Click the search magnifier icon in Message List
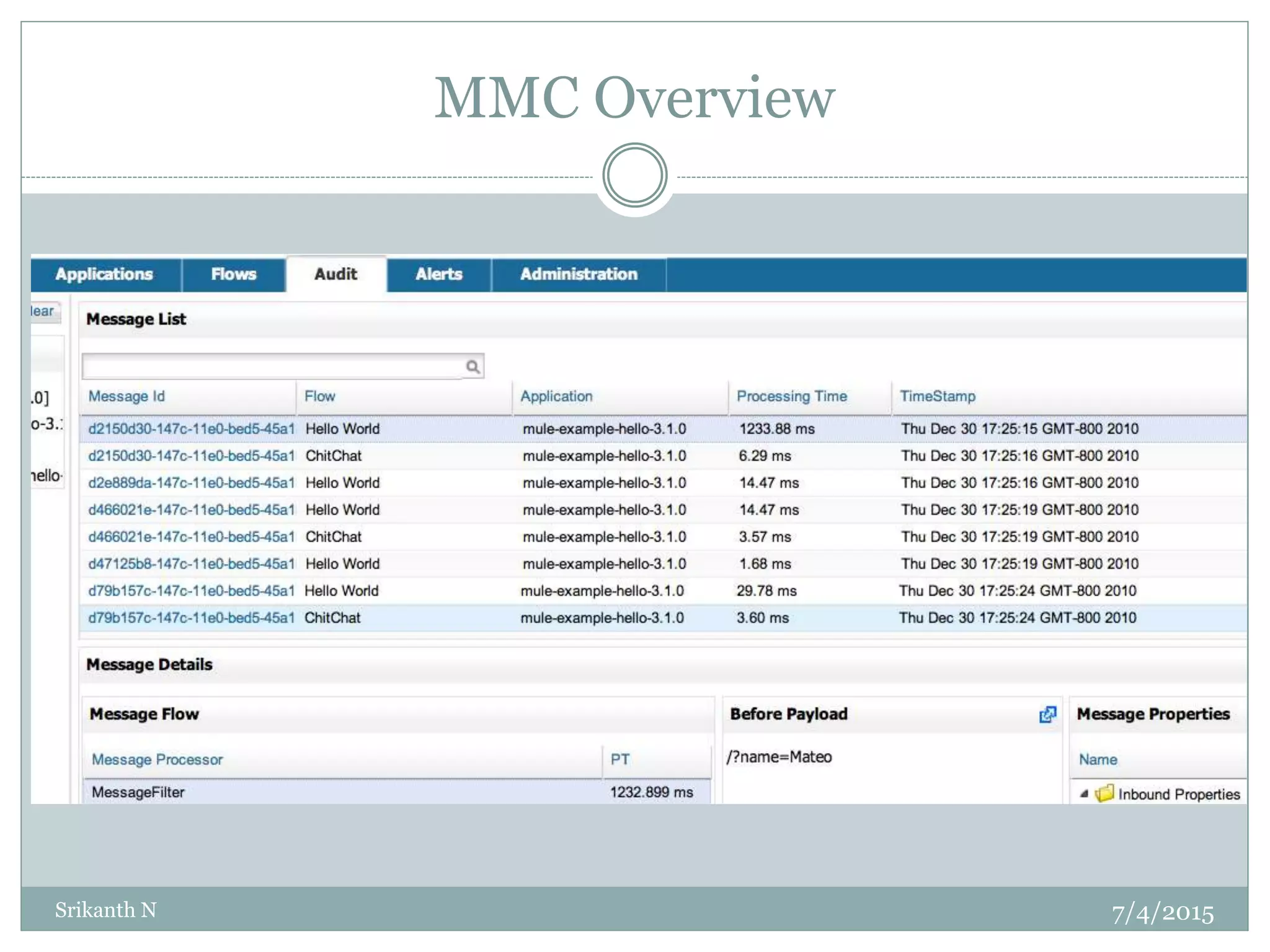 [x=473, y=367]
